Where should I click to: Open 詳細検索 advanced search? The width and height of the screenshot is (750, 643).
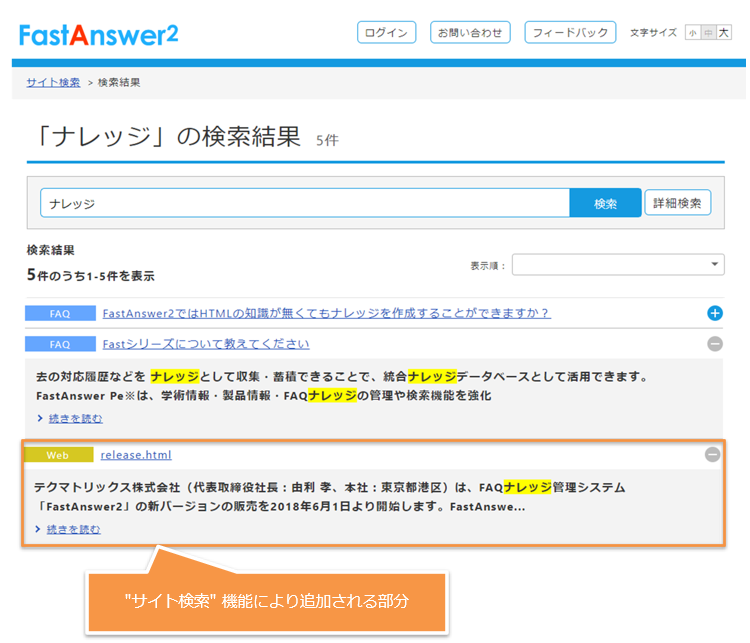(x=678, y=203)
